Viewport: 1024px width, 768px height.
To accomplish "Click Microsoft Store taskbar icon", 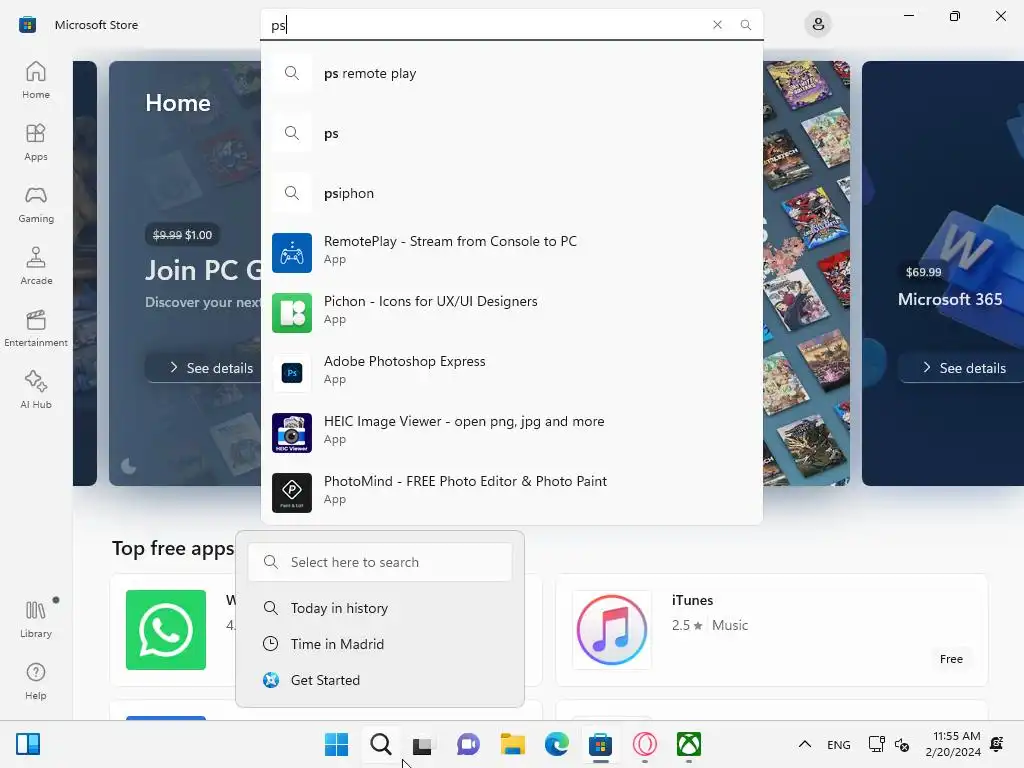I will [600, 744].
